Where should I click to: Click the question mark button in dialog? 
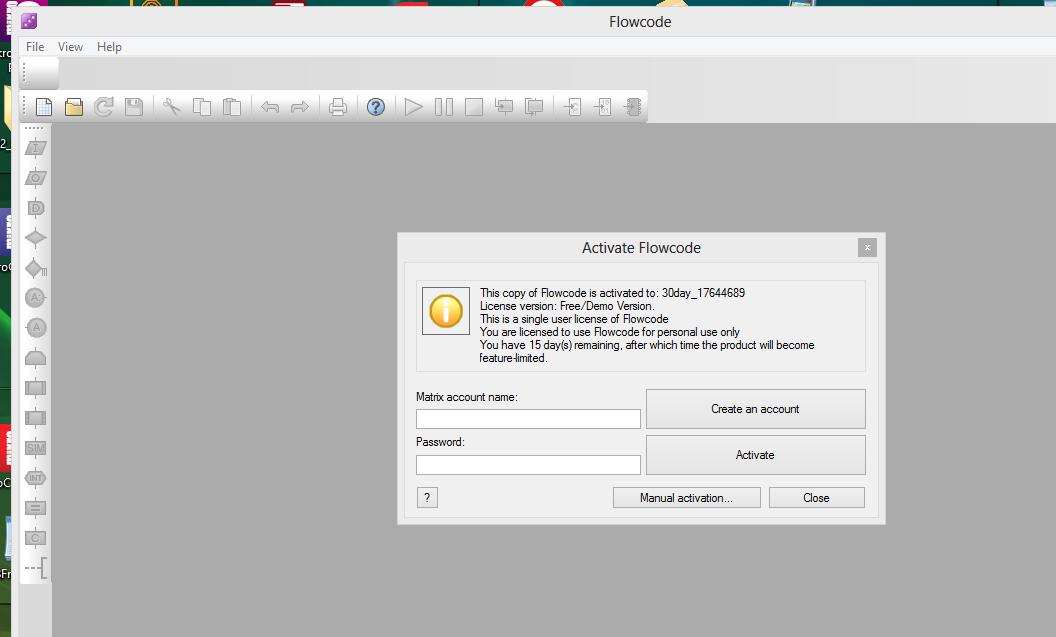coord(427,498)
